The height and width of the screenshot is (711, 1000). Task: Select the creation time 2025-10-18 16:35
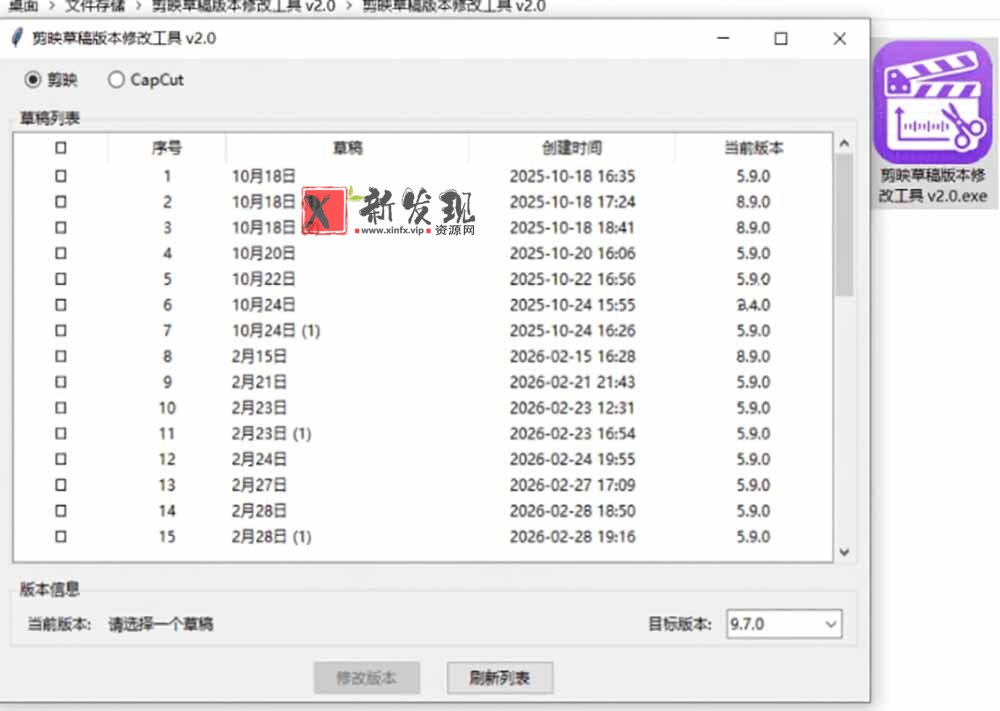[572, 176]
